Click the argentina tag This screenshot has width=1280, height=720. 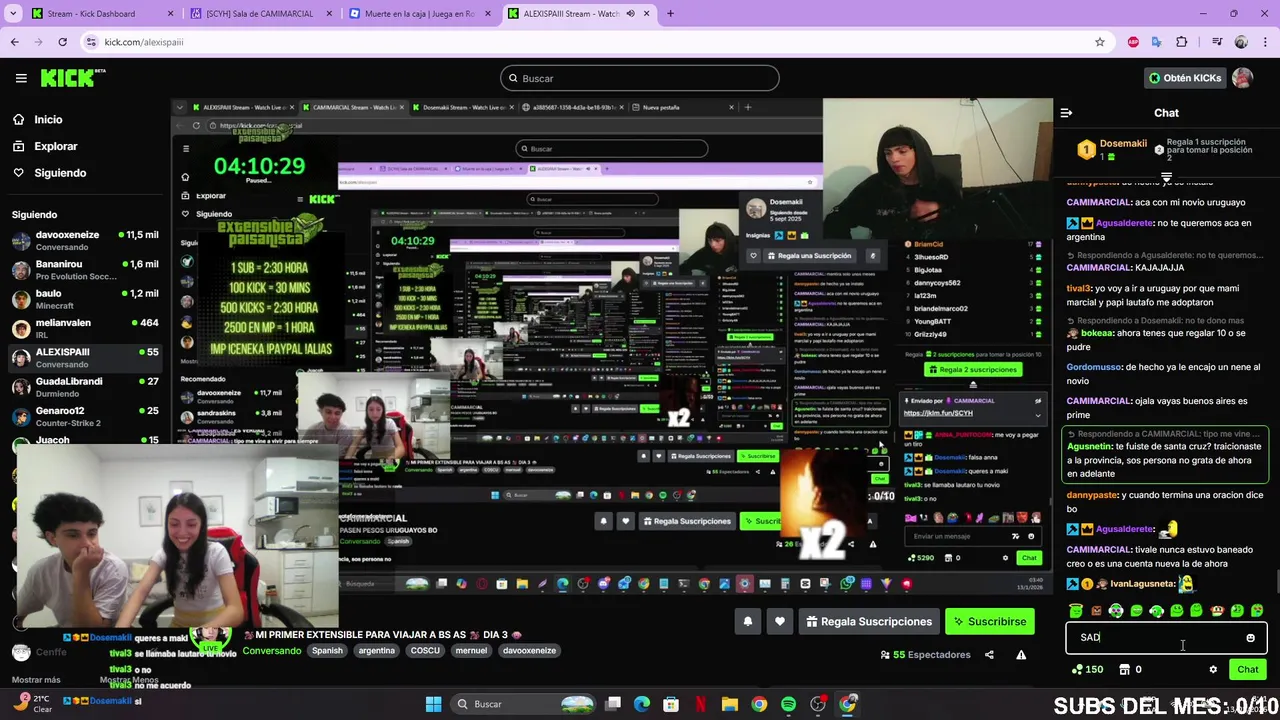[x=377, y=650]
